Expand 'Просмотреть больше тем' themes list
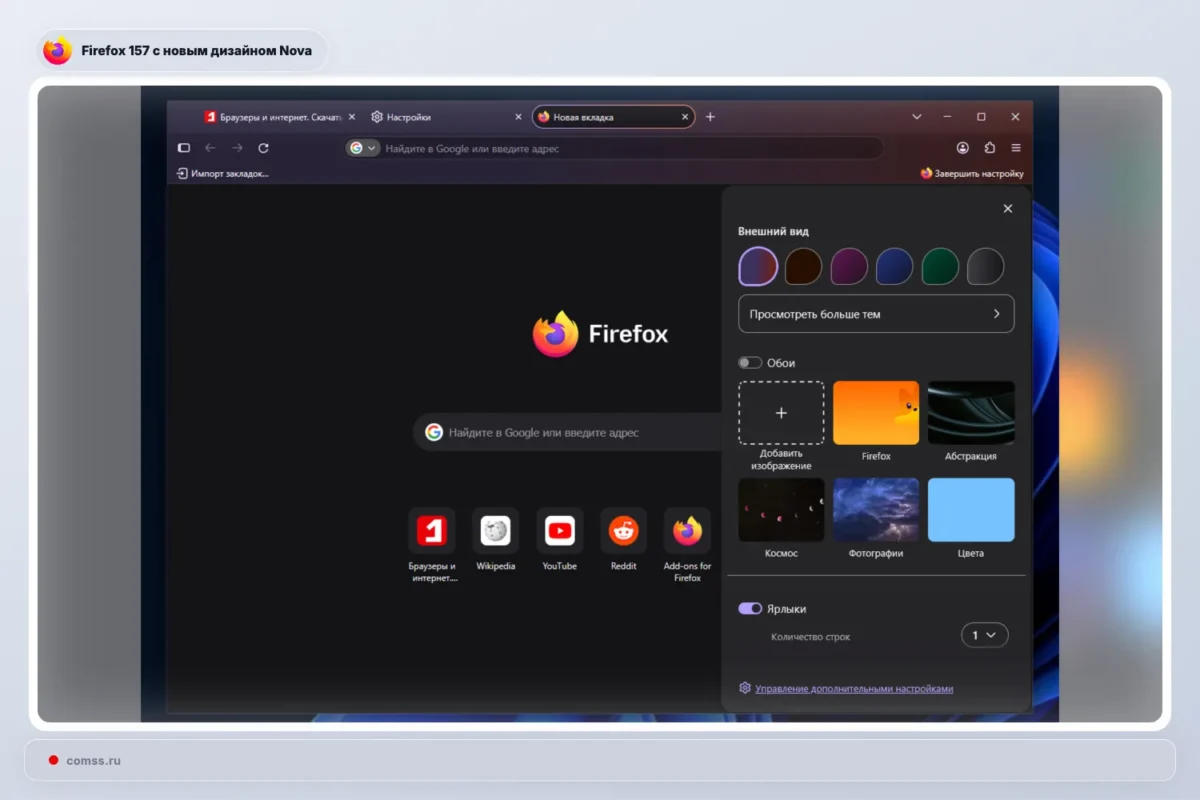The width and height of the screenshot is (1200, 800). (x=876, y=314)
